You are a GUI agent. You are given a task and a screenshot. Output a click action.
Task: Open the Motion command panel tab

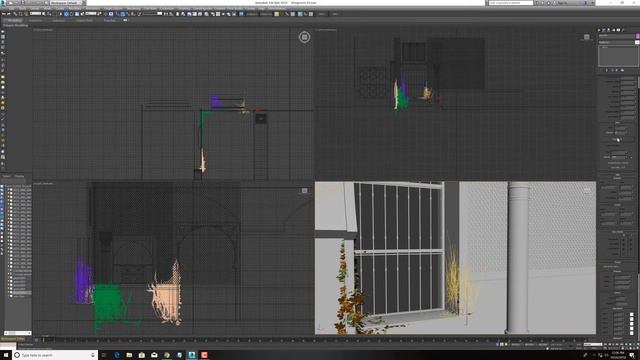(613, 30)
